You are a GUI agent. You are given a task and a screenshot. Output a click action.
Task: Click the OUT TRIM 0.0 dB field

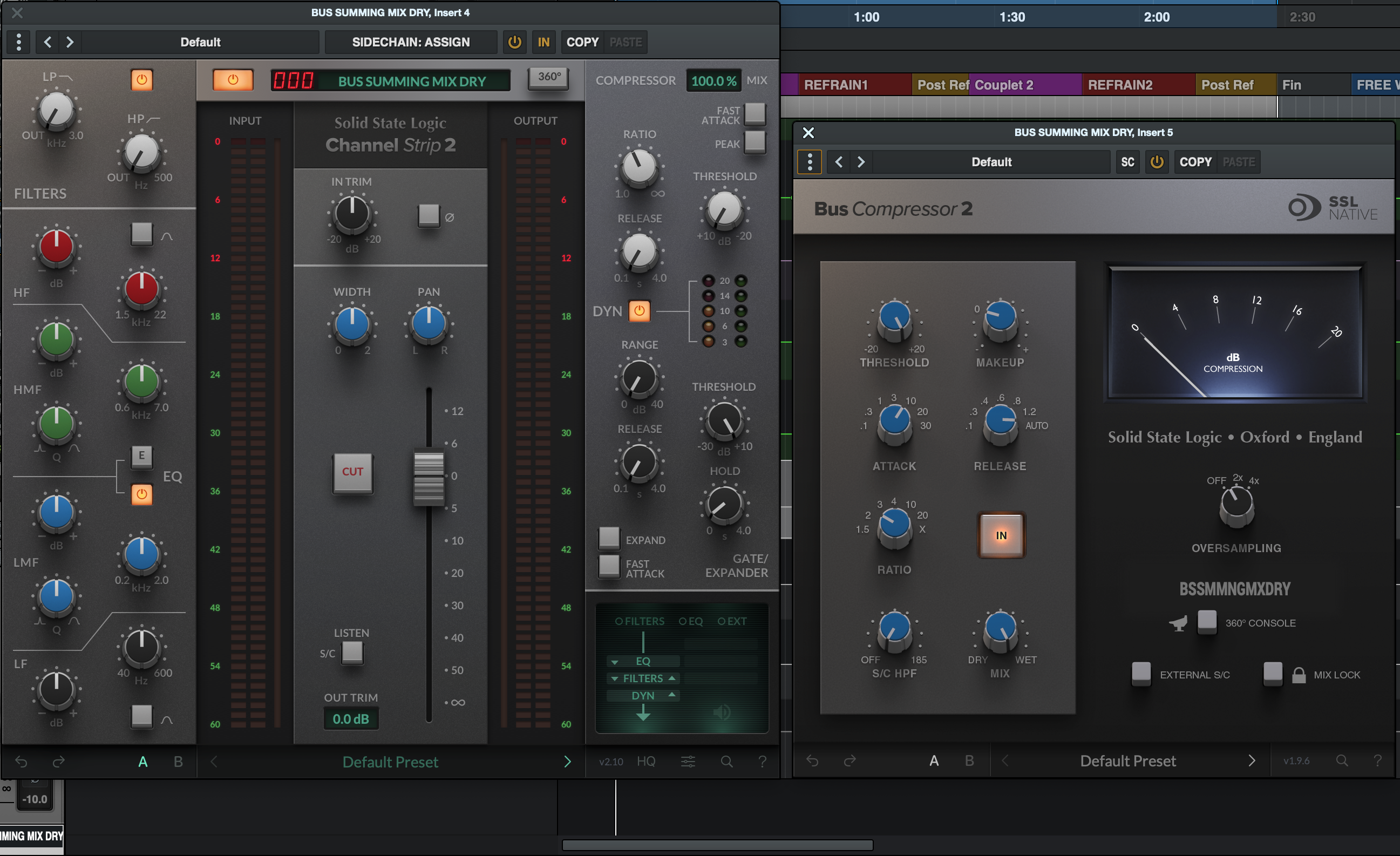point(351,719)
